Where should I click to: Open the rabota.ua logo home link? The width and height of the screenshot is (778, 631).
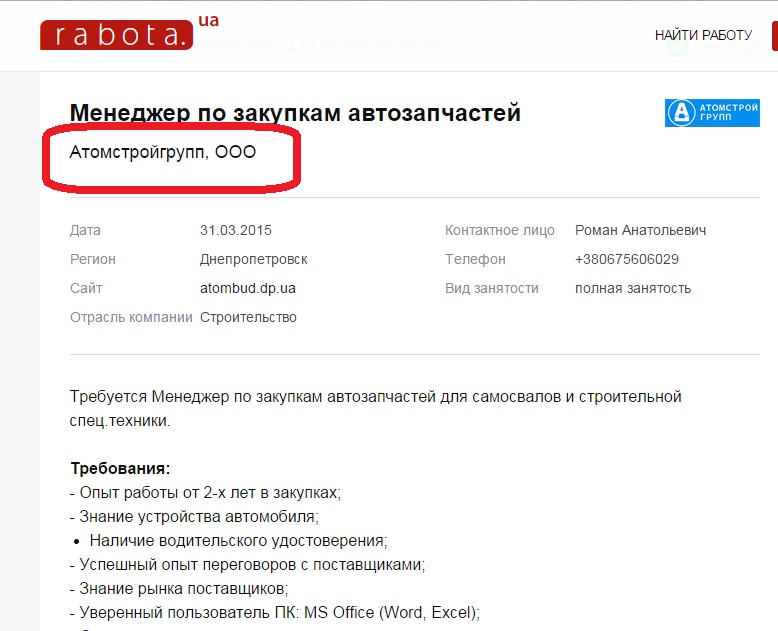click(129, 33)
